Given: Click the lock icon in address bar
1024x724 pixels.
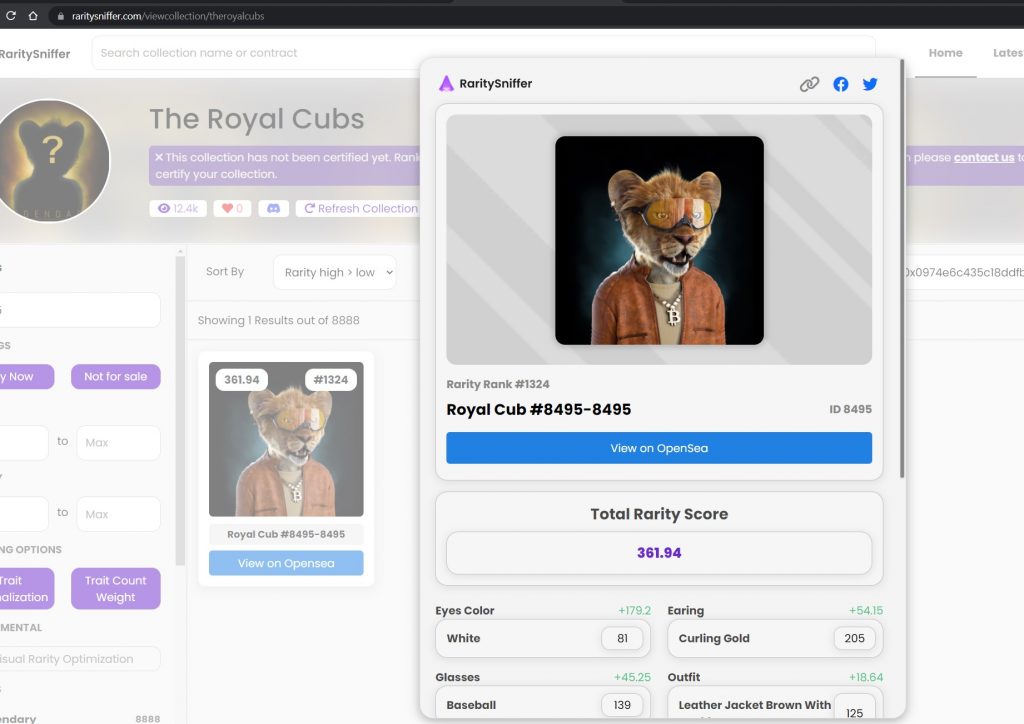Looking at the screenshot, I should [x=61, y=16].
